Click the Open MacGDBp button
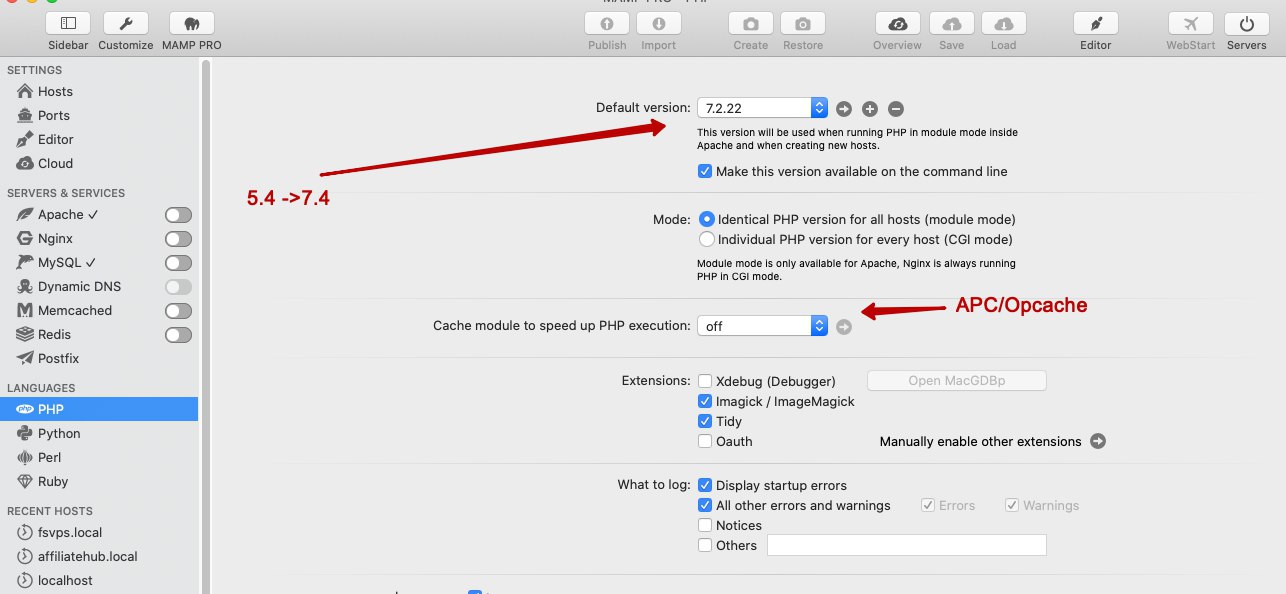 (956, 380)
